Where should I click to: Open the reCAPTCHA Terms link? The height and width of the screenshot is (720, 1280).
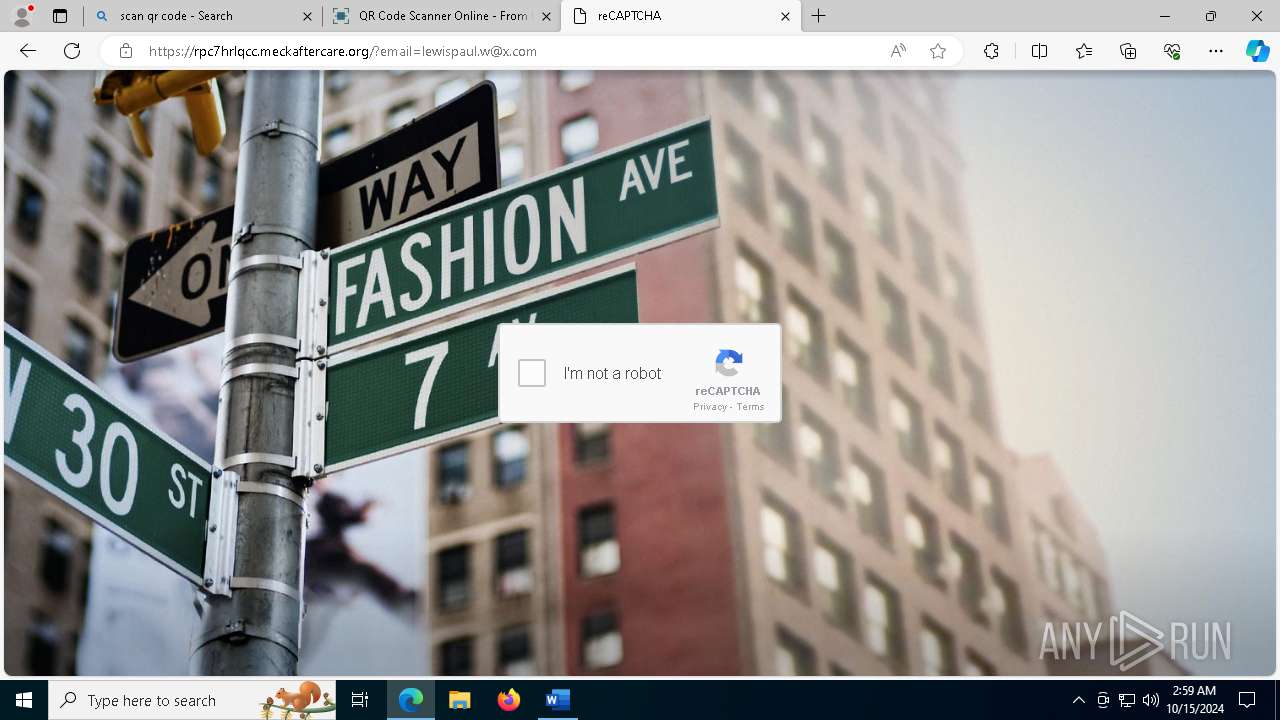(750, 407)
